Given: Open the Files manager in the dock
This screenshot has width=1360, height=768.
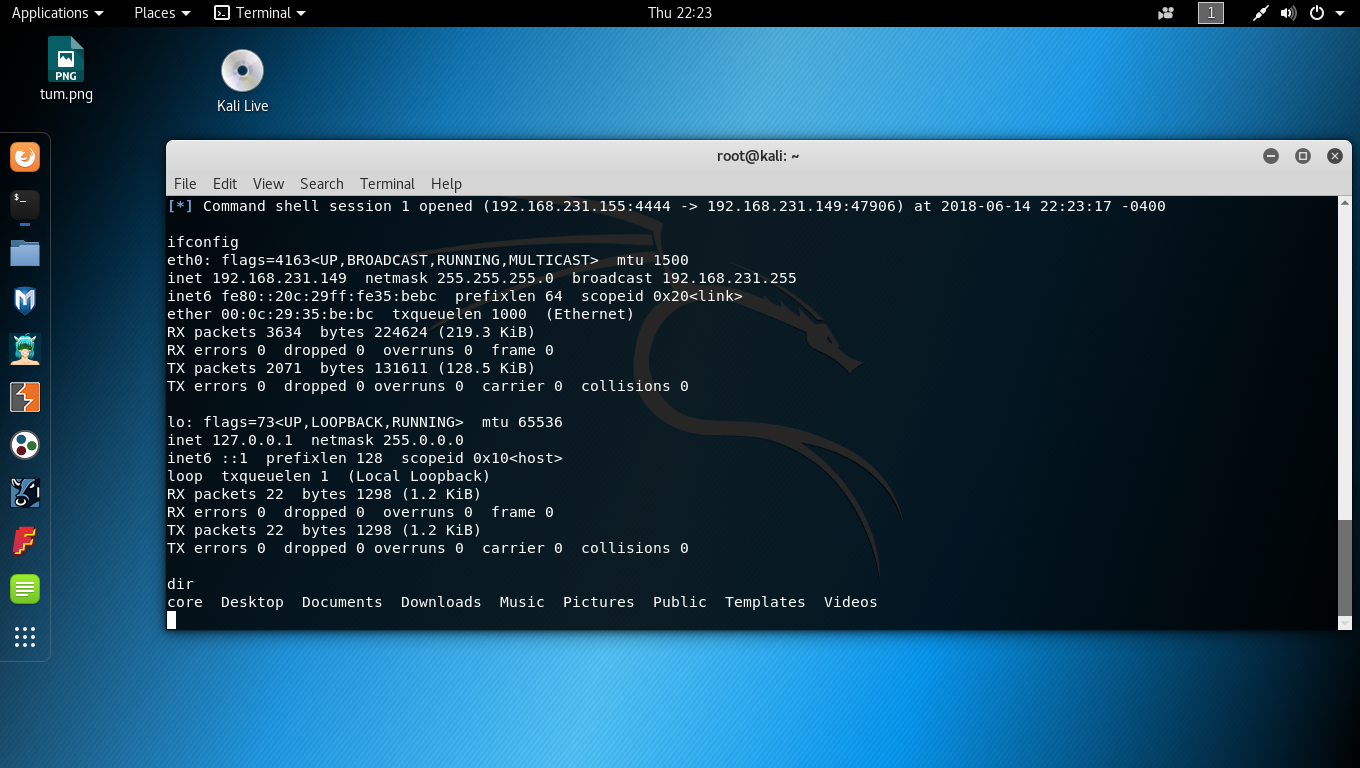Looking at the screenshot, I should tap(25, 253).
